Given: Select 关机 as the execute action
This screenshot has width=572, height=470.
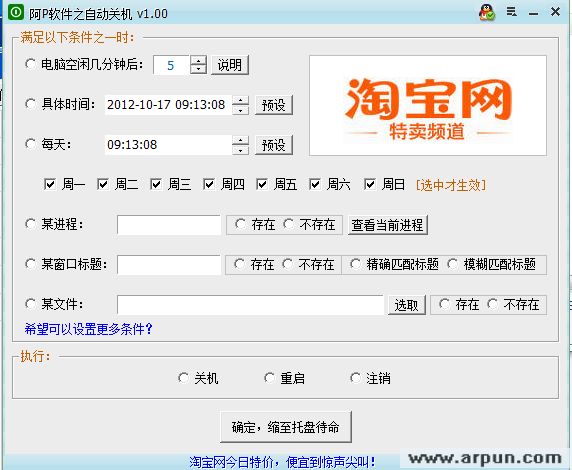Looking at the screenshot, I should (198, 378).
